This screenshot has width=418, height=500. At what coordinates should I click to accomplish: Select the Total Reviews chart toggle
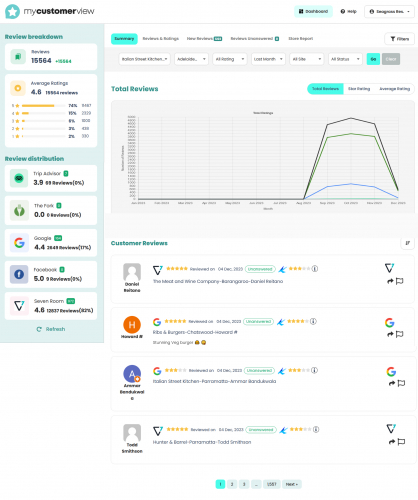tap(325, 89)
